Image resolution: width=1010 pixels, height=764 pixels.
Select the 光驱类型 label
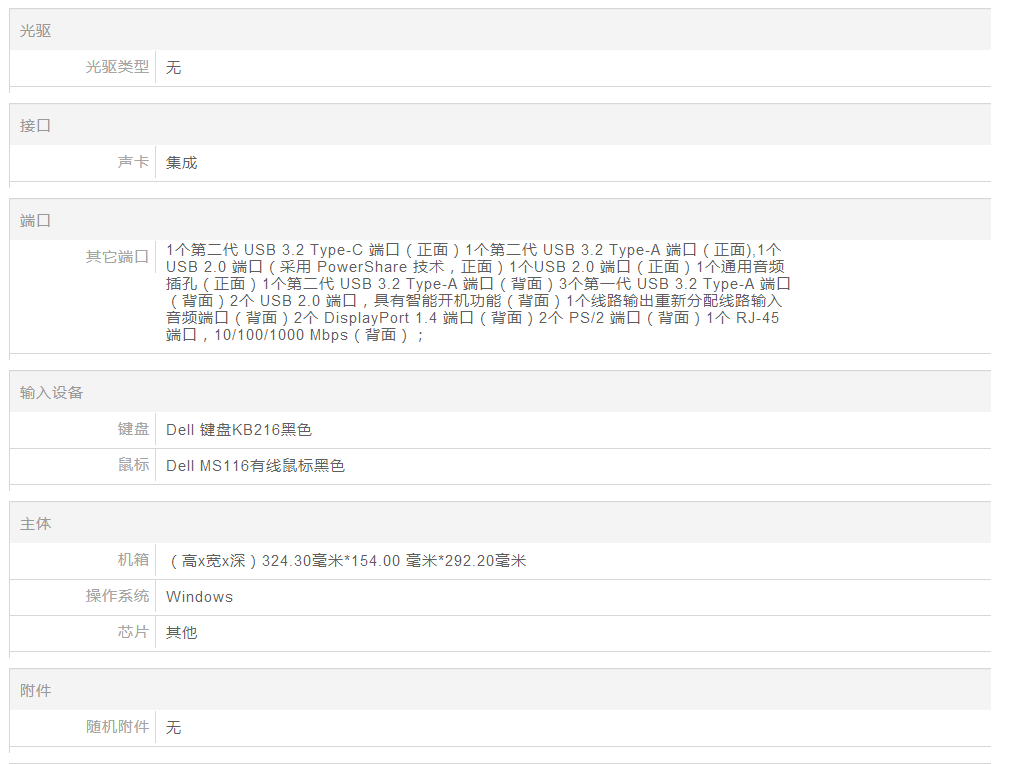click(x=117, y=67)
